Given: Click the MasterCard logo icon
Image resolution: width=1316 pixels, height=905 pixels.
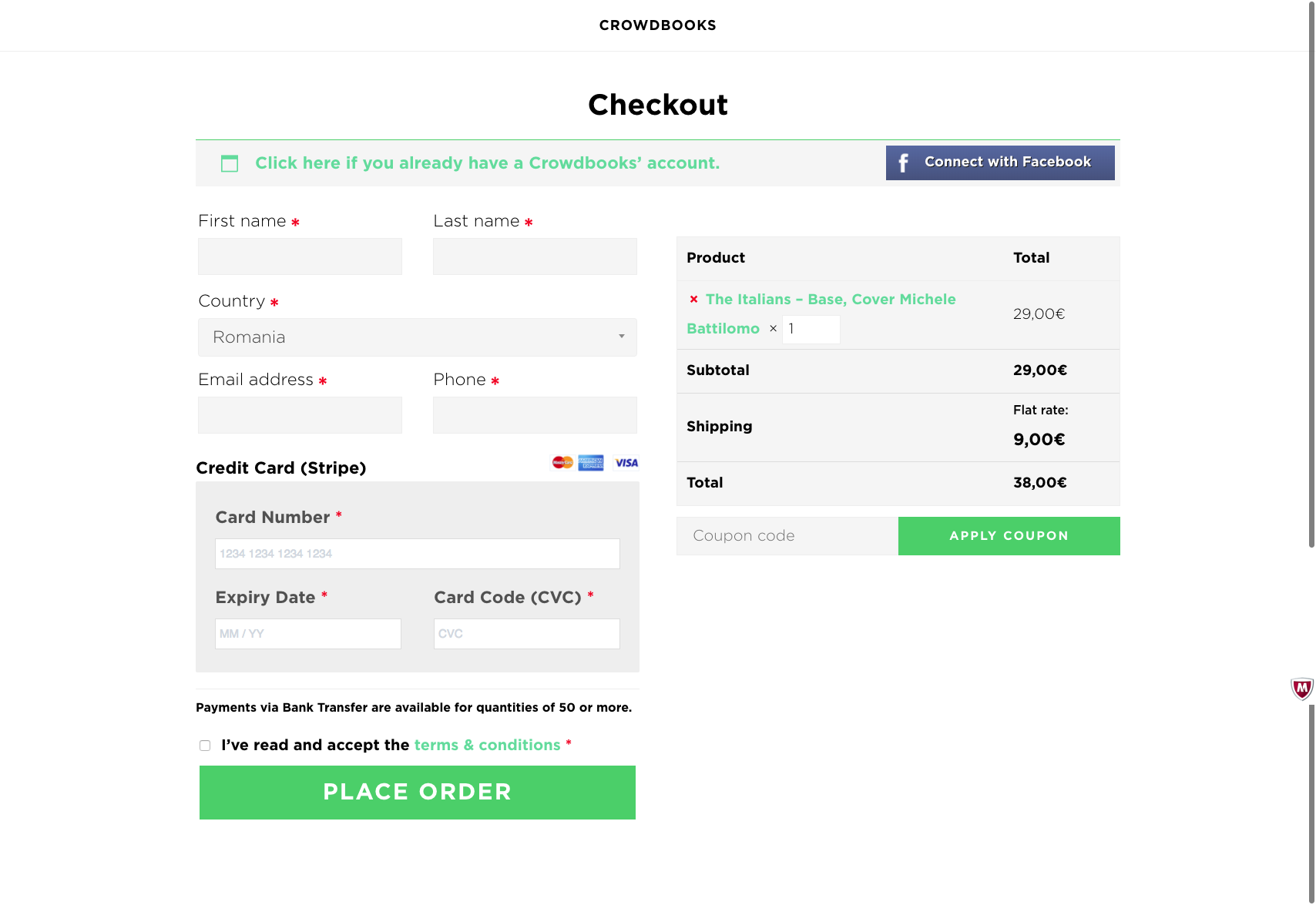Looking at the screenshot, I should (562, 462).
